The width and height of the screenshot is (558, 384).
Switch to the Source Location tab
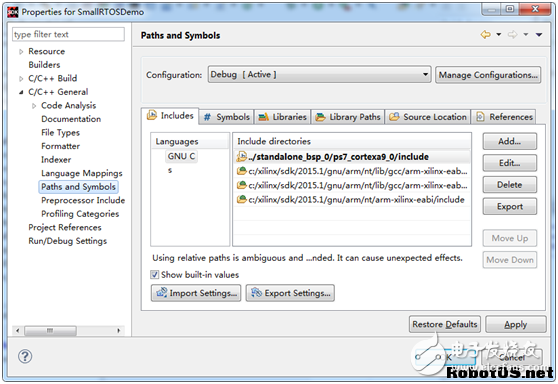tap(428, 117)
